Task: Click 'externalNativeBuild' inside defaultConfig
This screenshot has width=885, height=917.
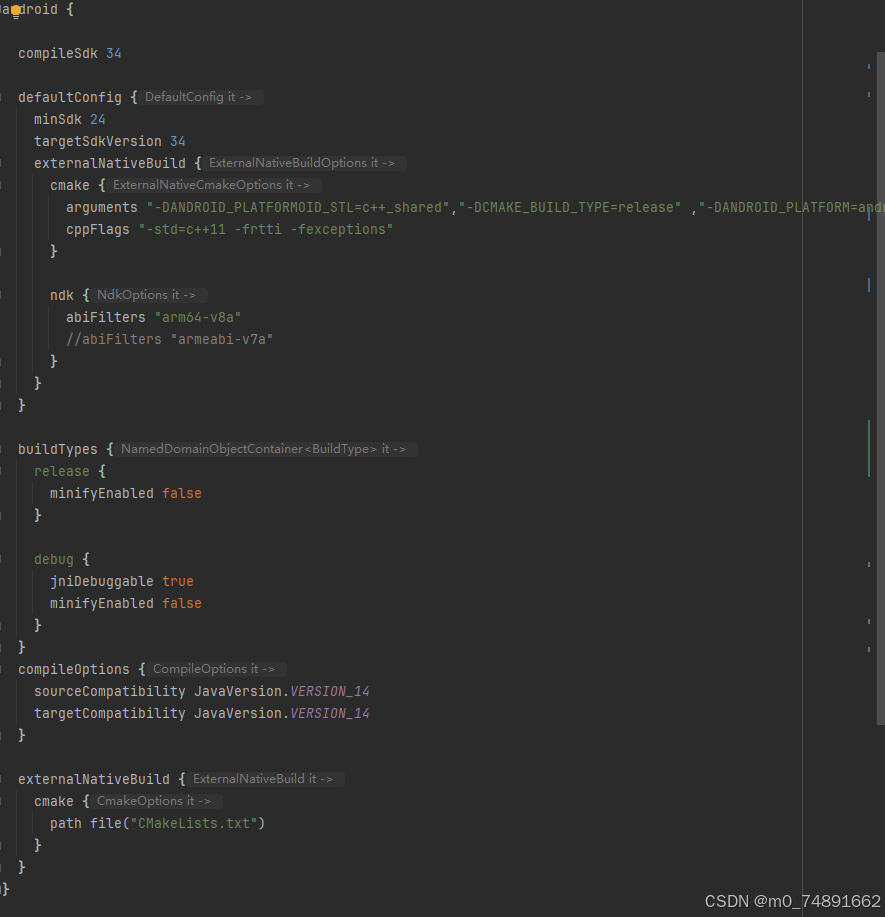Action: pyautogui.click(x=109, y=163)
